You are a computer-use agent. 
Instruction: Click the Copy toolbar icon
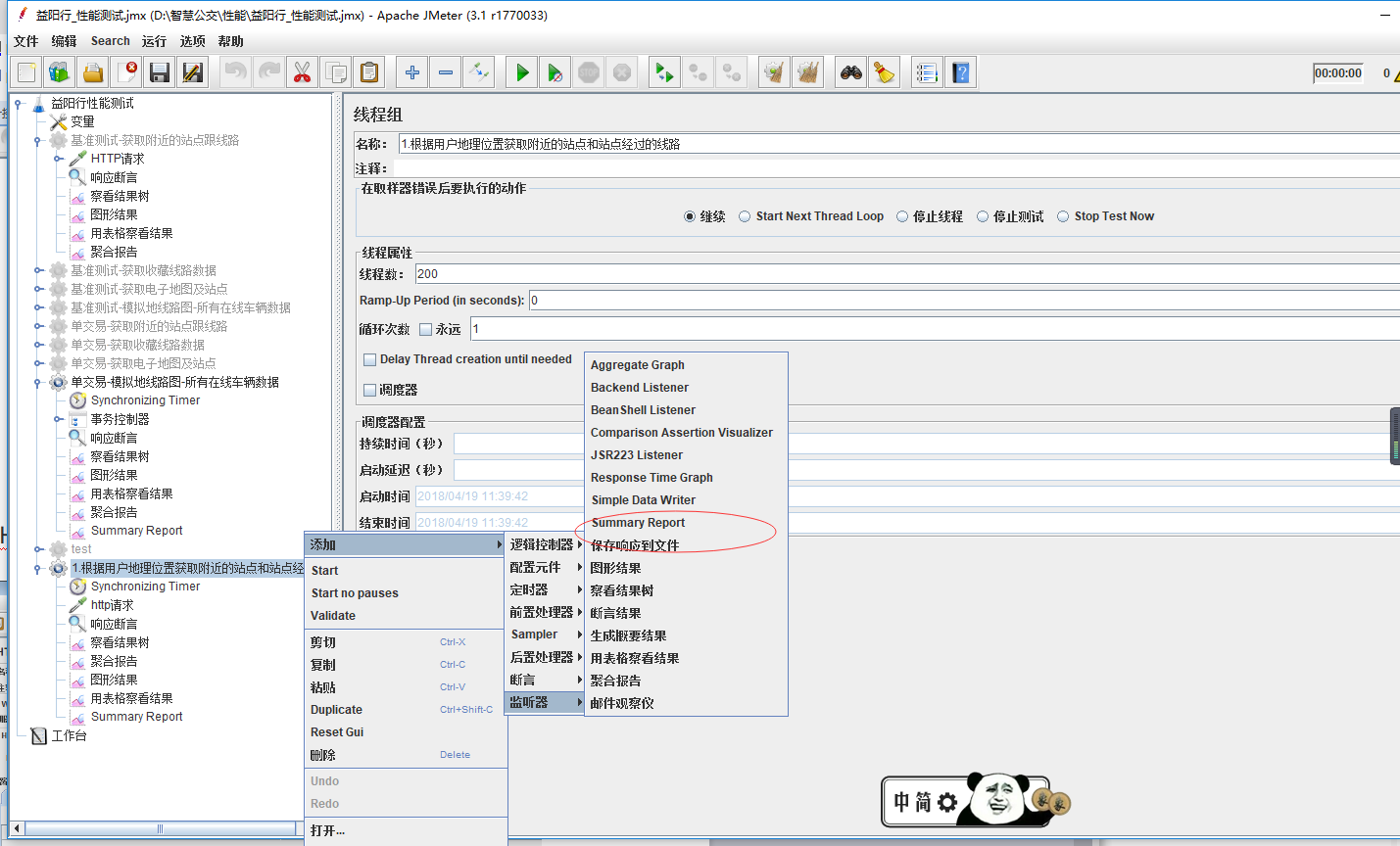(x=336, y=72)
